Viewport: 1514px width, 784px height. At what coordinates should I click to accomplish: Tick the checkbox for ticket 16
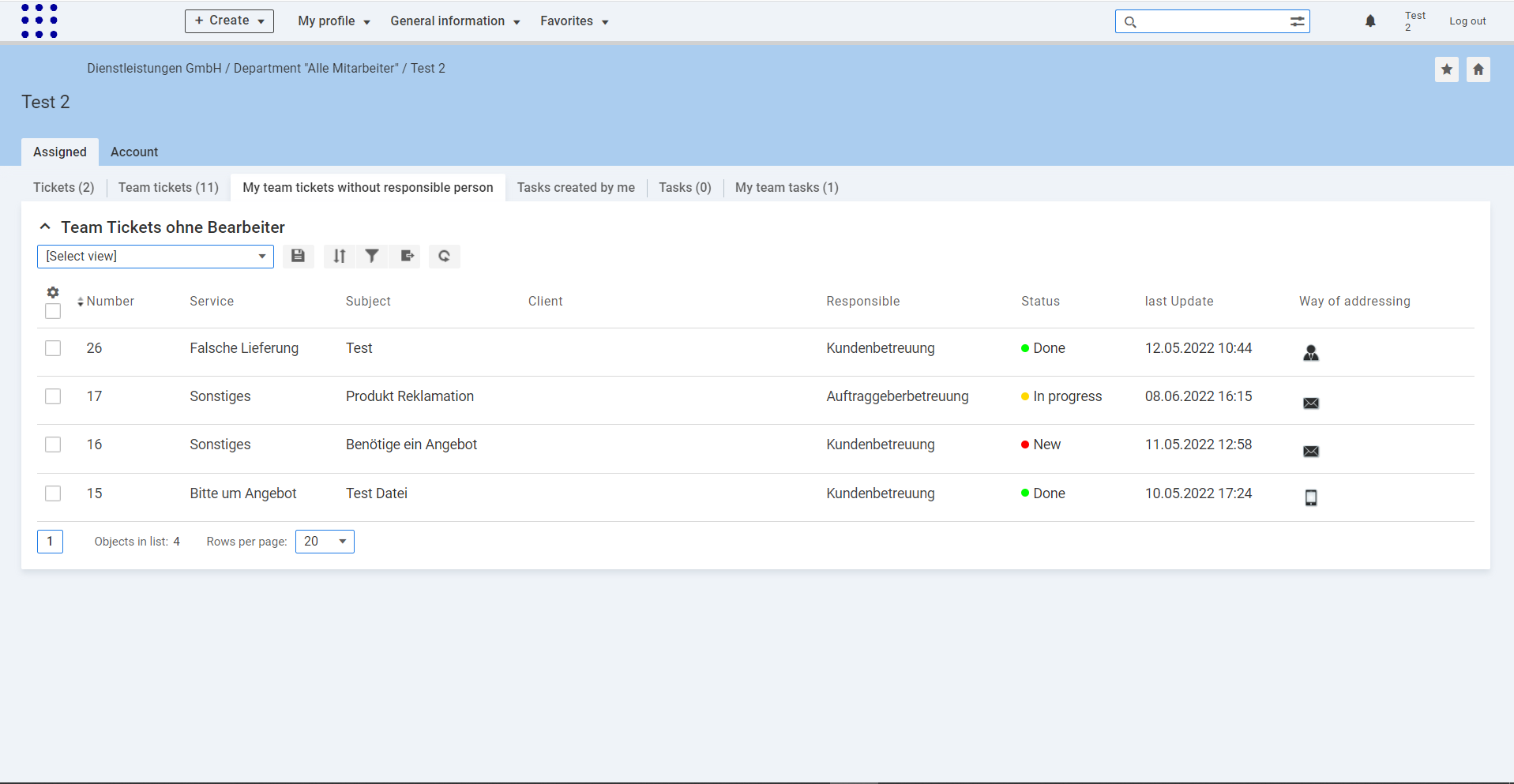[x=52, y=444]
